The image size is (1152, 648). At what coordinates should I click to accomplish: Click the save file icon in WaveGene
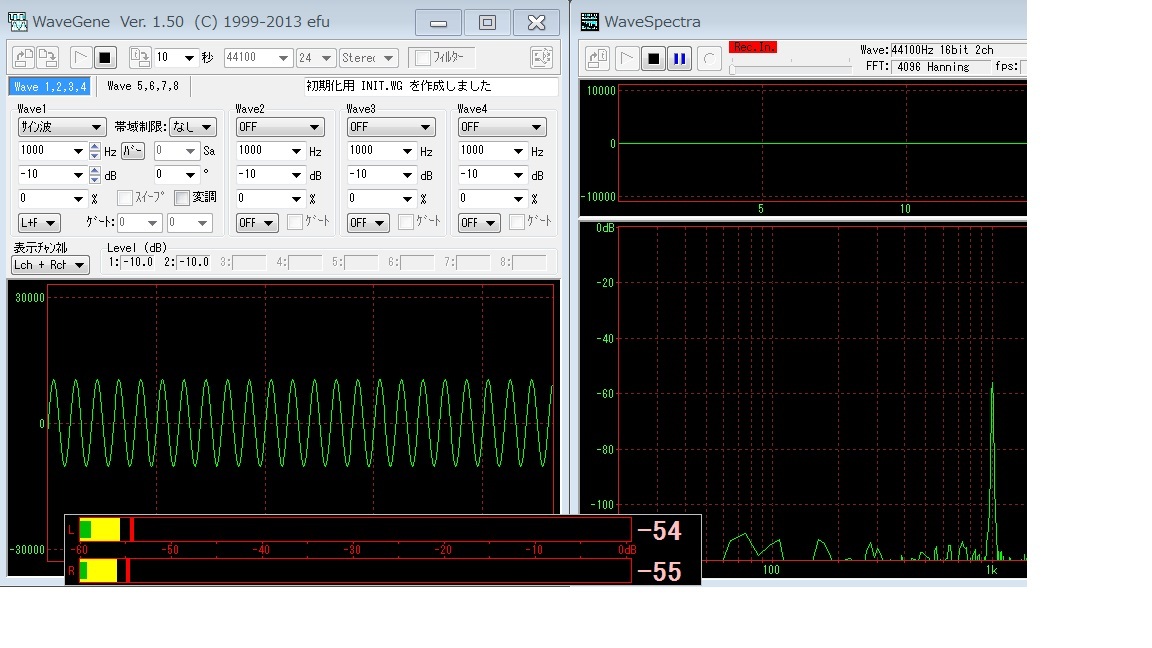point(47,57)
